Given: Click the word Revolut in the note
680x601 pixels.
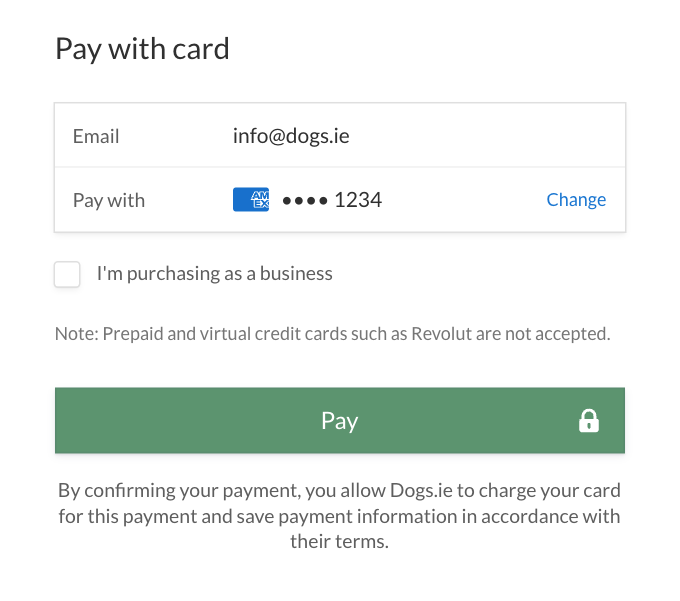Looking at the screenshot, I should click(x=441, y=333).
